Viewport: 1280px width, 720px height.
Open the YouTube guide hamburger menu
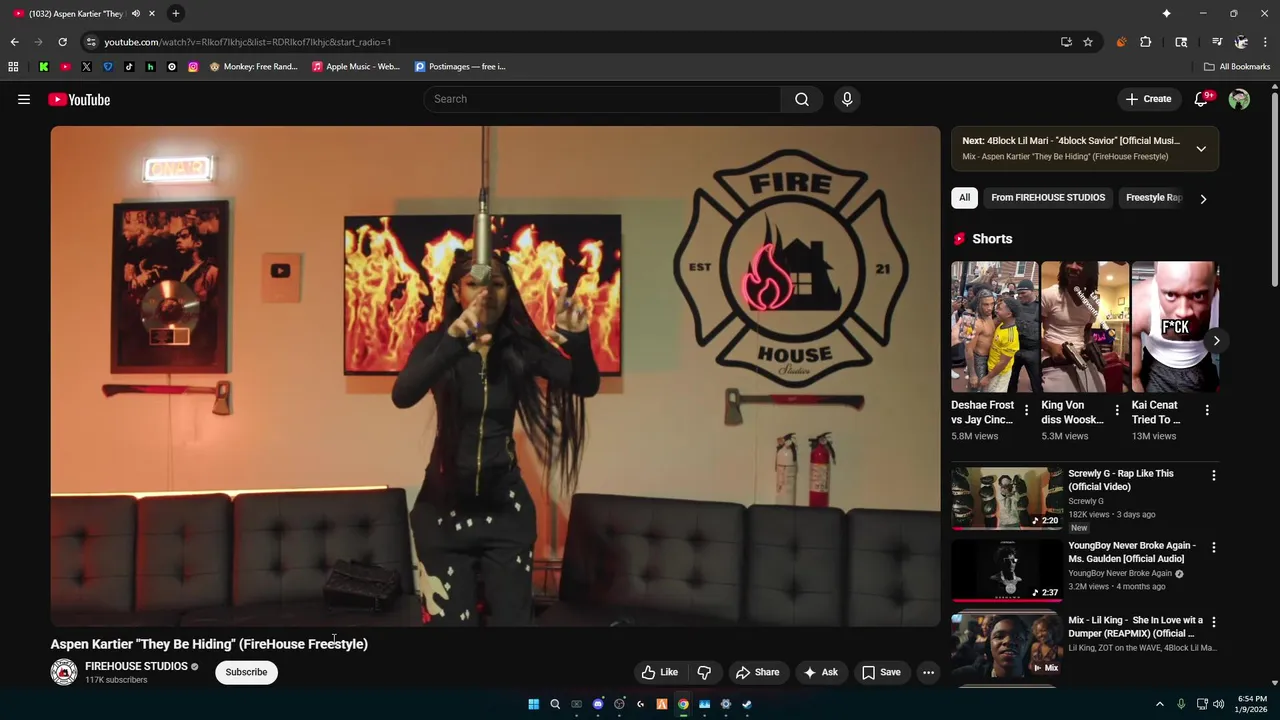24,99
